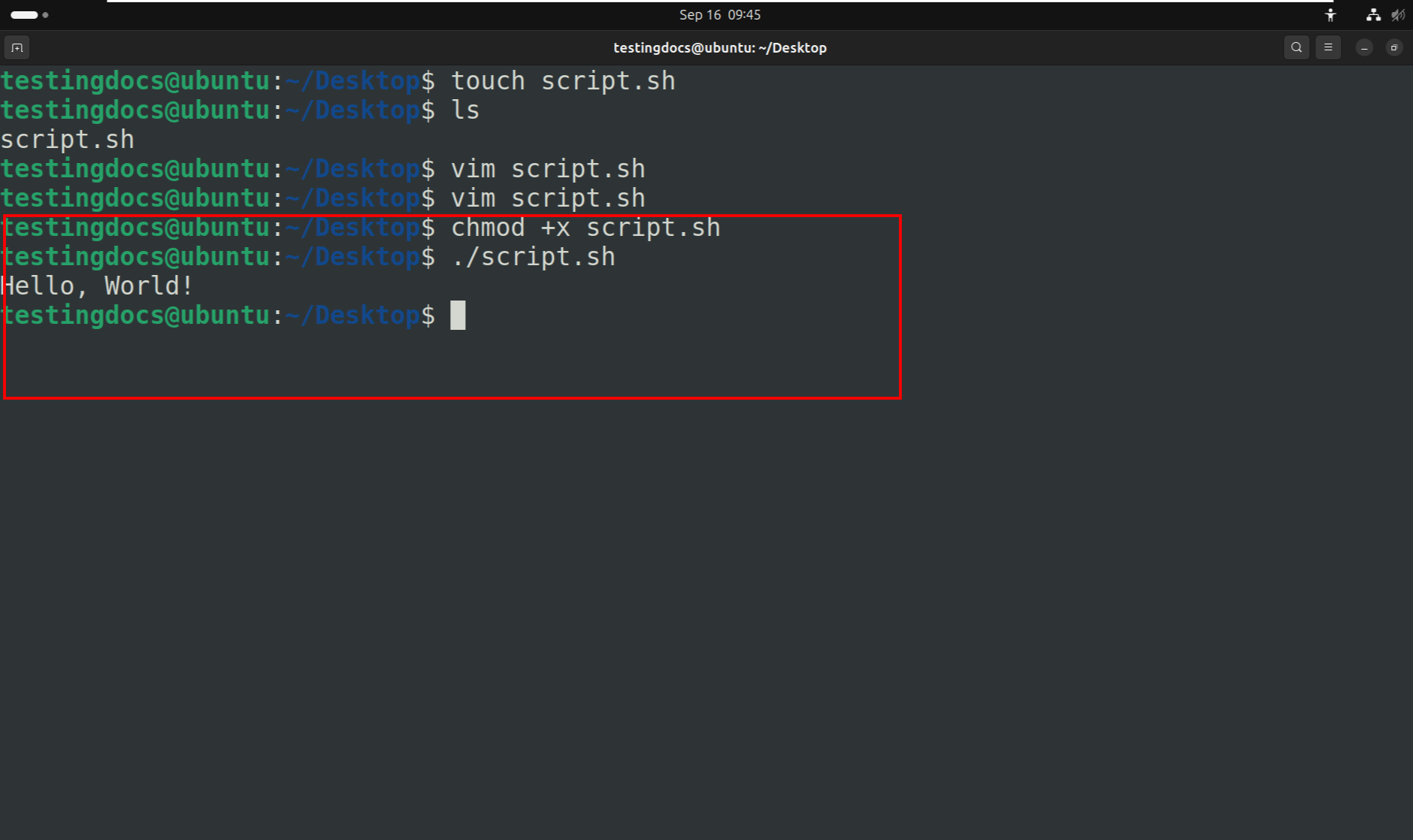
Task: Click the 'Hello, World!' output text
Action: pos(97,286)
